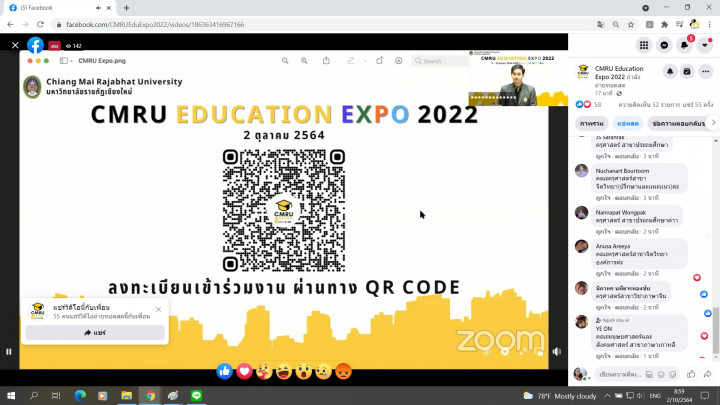Reply to Nannapat Wongpak's comment
This screenshot has height=405, width=720.
click(x=625, y=232)
